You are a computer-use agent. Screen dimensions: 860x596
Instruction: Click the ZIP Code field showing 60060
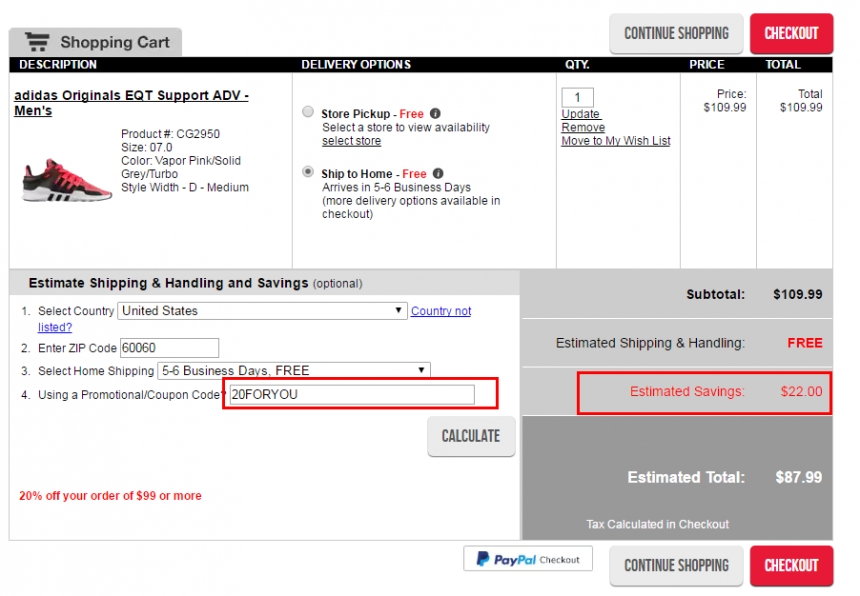169,348
